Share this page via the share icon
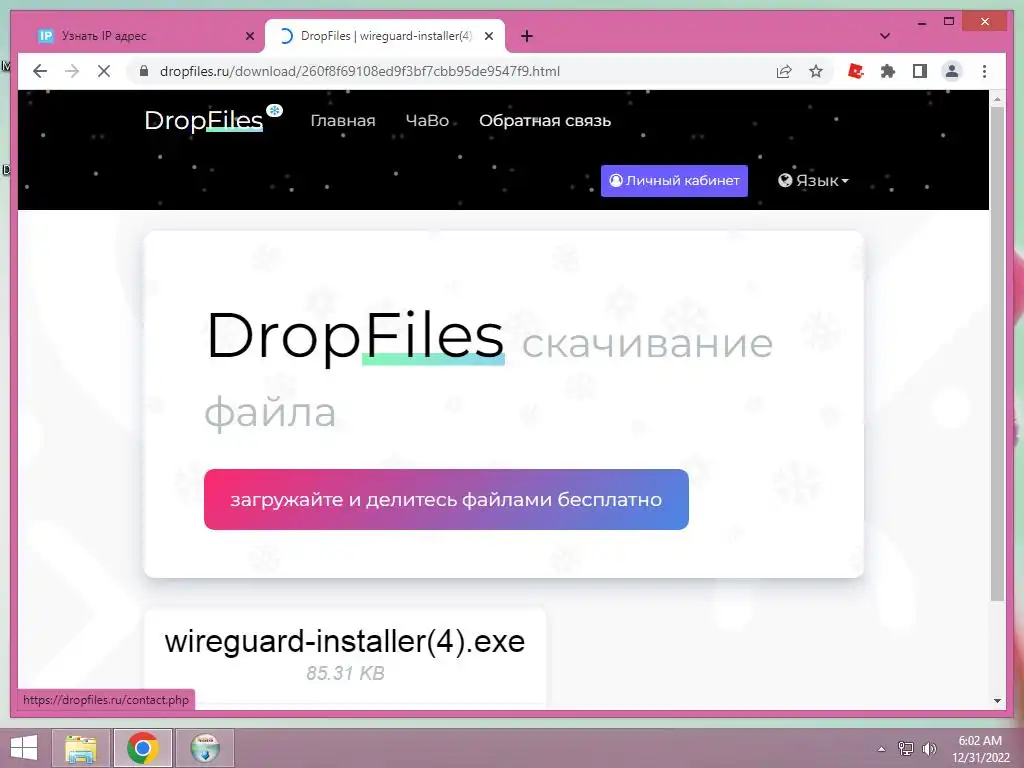The height and width of the screenshot is (768, 1024). [784, 71]
